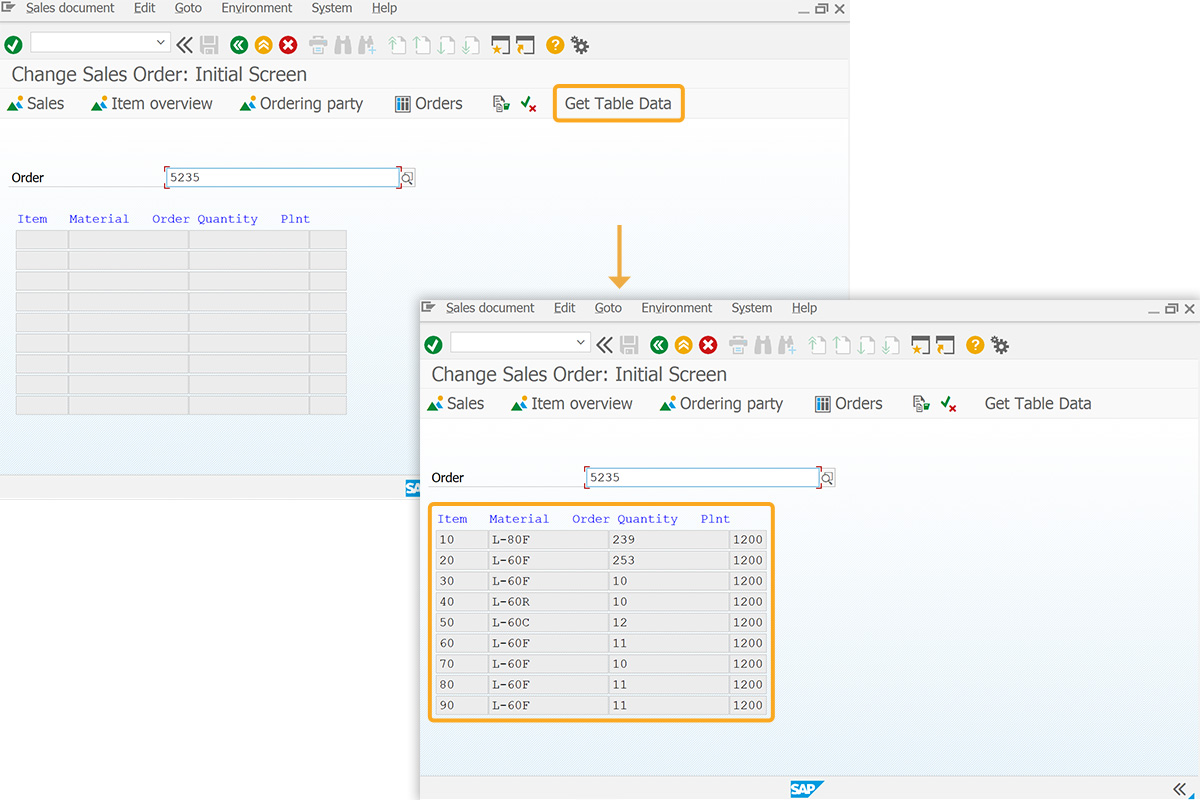This screenshot has width=1200, height=800.
Task: Click the green Back icon in the front window
Action: [659, 344]
